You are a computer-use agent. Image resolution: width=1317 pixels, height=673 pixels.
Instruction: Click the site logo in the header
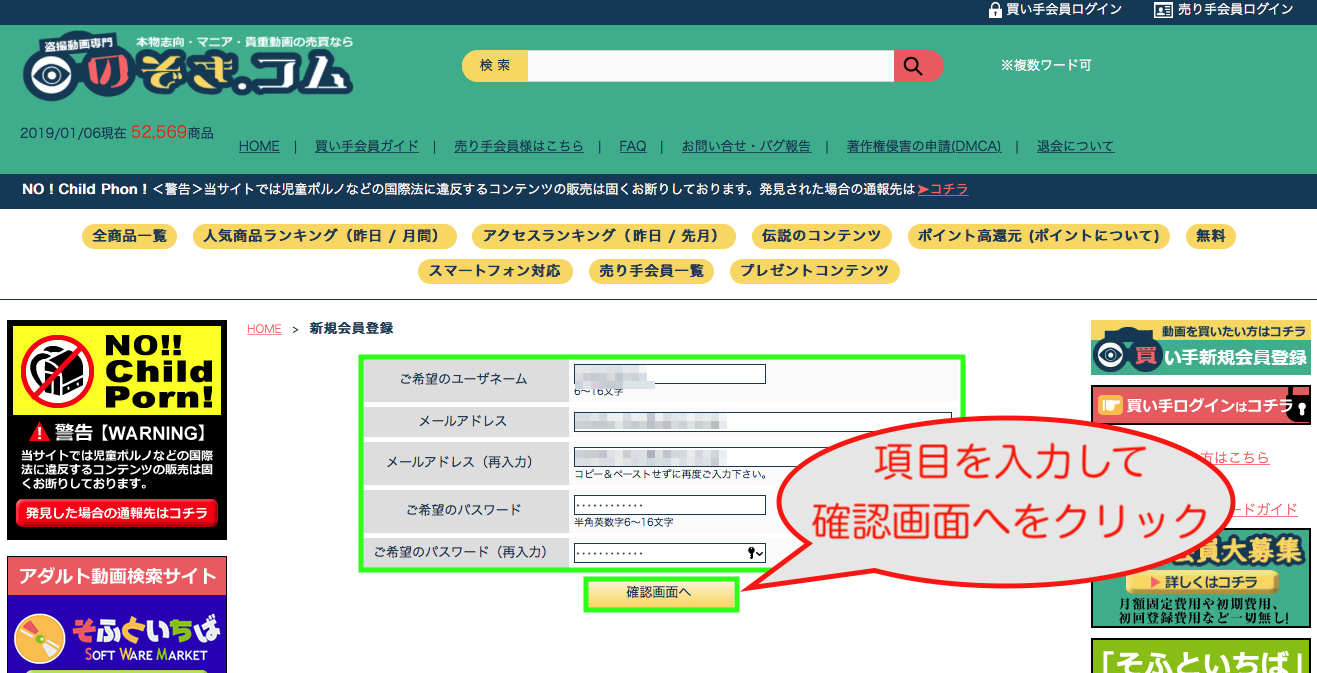(188, 70)
